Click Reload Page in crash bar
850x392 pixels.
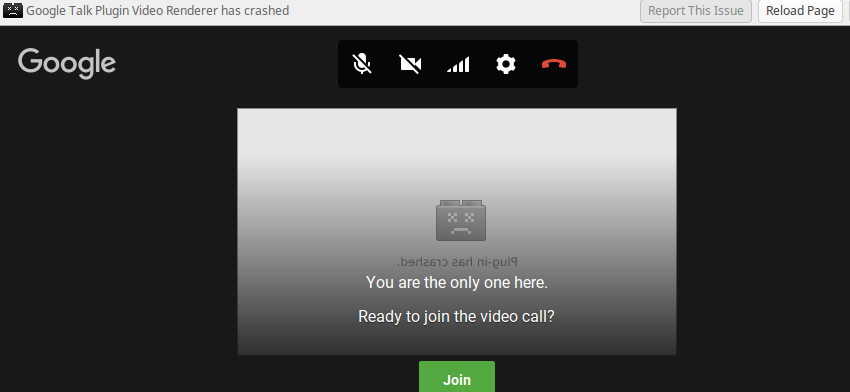[800, 11]
